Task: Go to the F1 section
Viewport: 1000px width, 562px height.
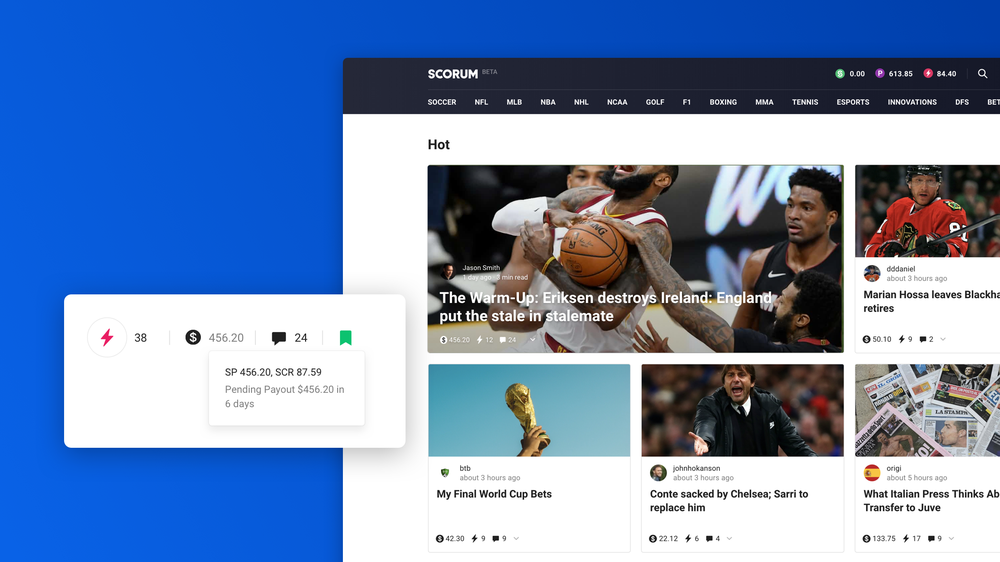Action: (687, 102)
